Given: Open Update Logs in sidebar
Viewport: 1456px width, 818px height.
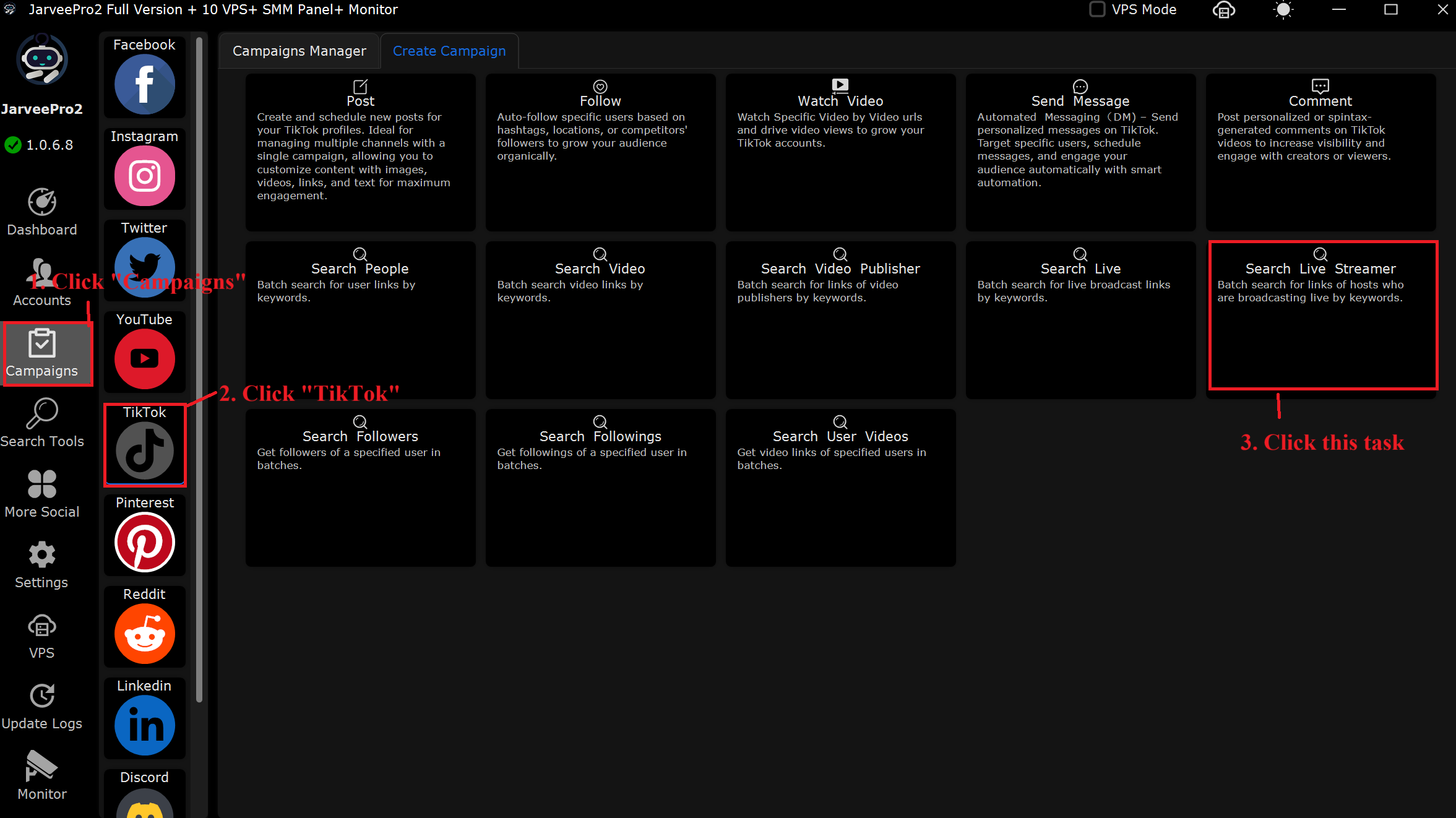Looking at the screenshot, I should click(x=42, y=706).
